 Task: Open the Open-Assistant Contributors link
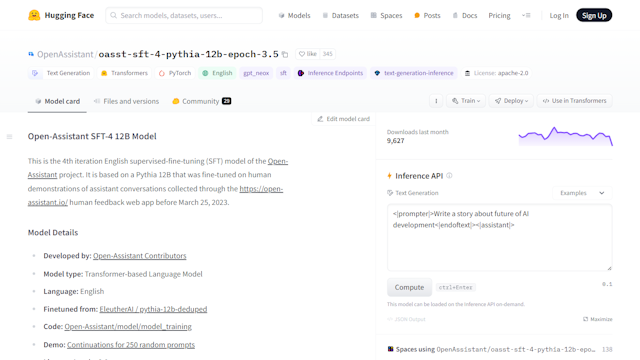point(140,256)
